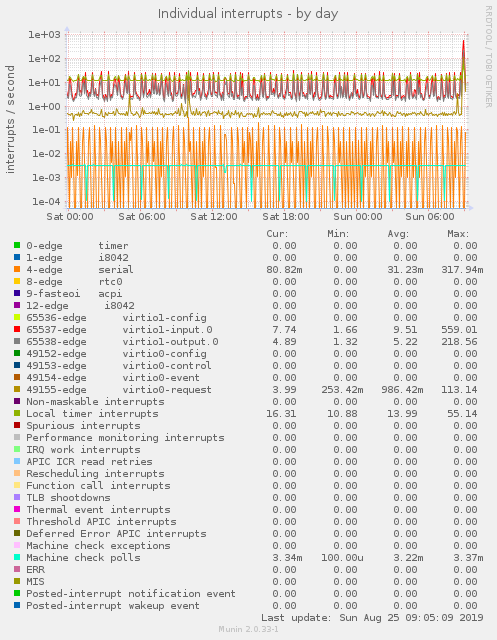Click the Munin 2.0.33-1 footer text
The width and height of the screenshot is (497, 640).
pyautogui.click(x=248, y=629)
